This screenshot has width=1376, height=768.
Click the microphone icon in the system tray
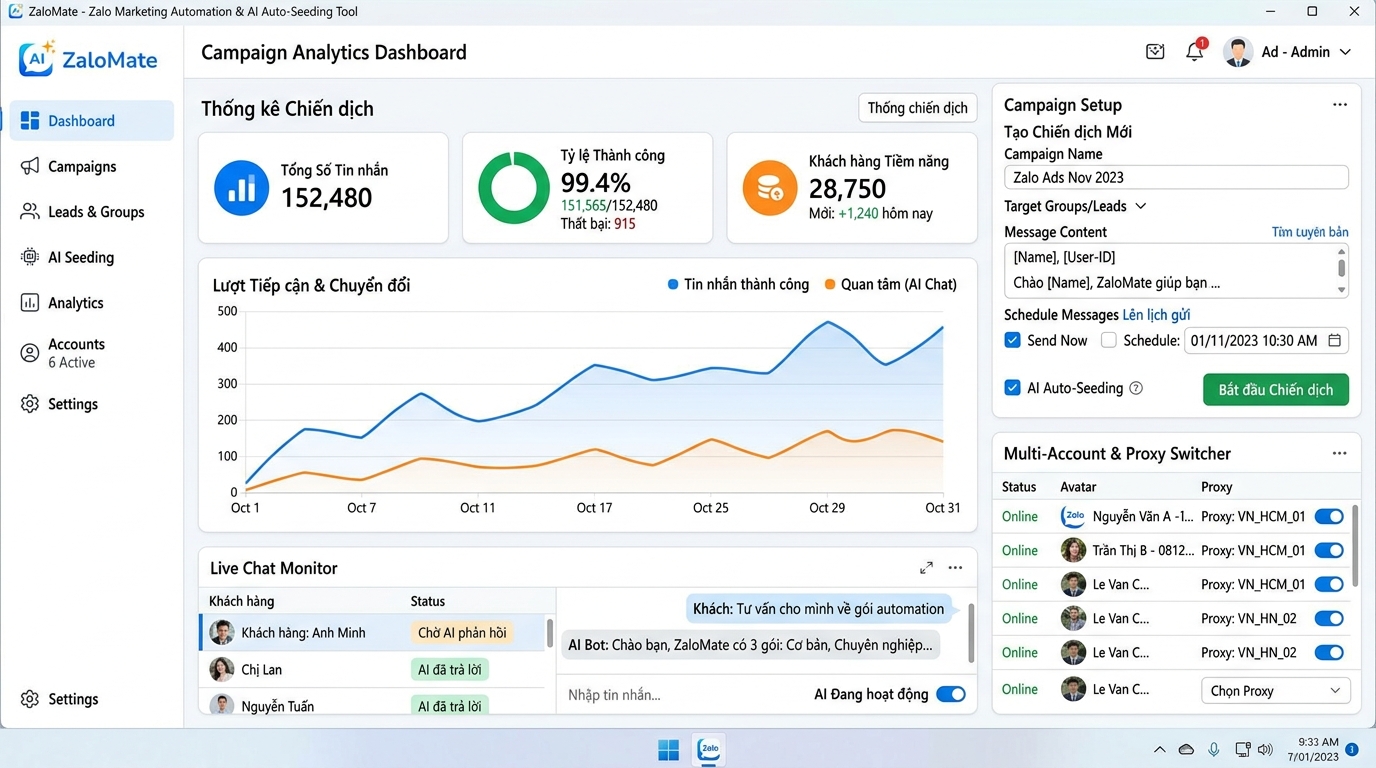click(x=1214, y=749)
